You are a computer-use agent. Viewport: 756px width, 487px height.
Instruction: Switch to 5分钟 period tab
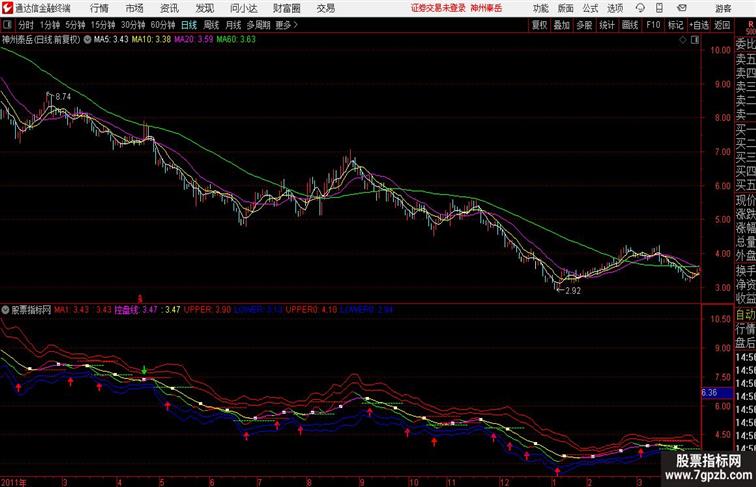pos(75,25)
